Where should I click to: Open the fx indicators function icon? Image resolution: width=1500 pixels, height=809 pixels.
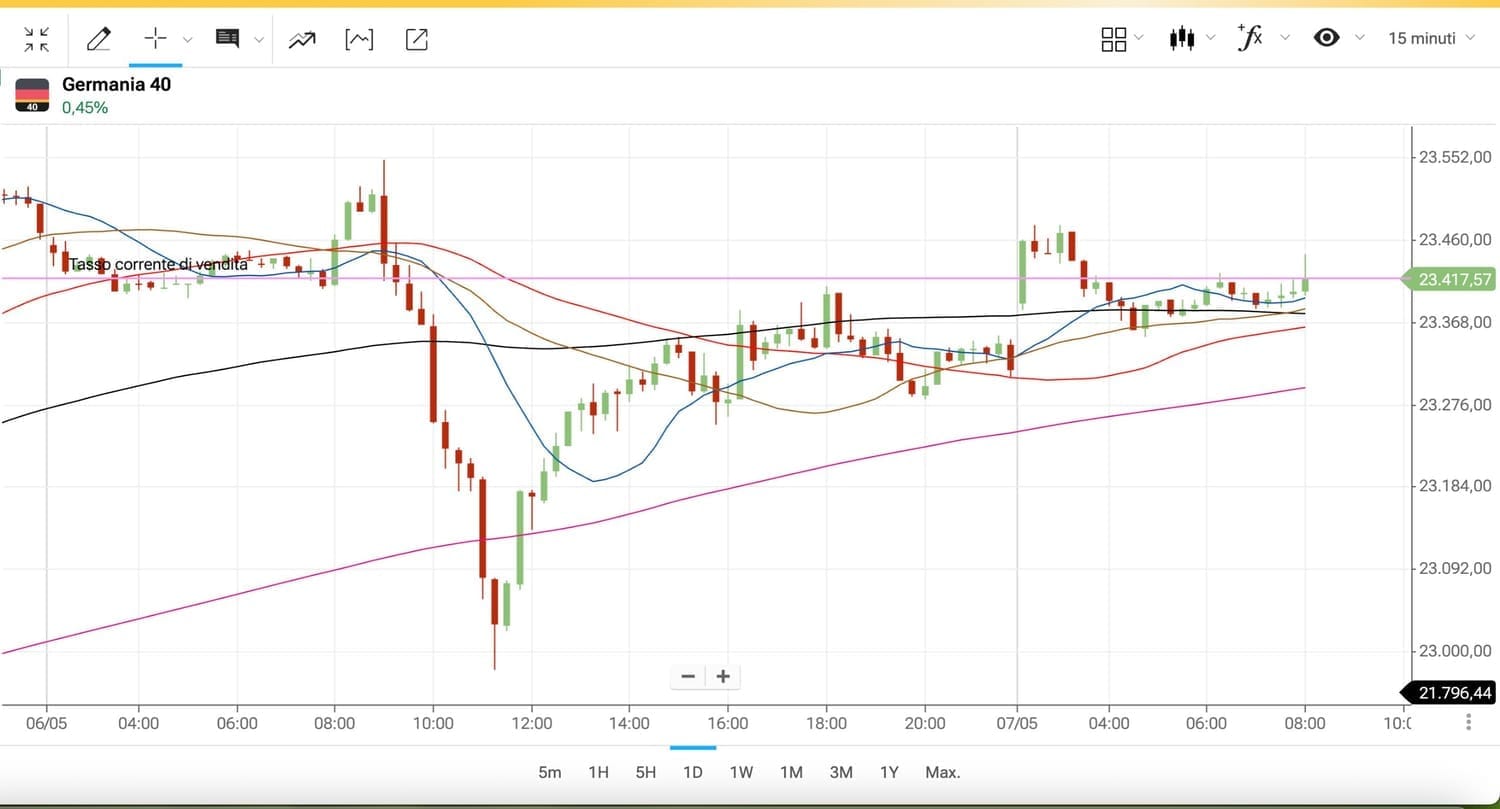(x=1250, y=38)
